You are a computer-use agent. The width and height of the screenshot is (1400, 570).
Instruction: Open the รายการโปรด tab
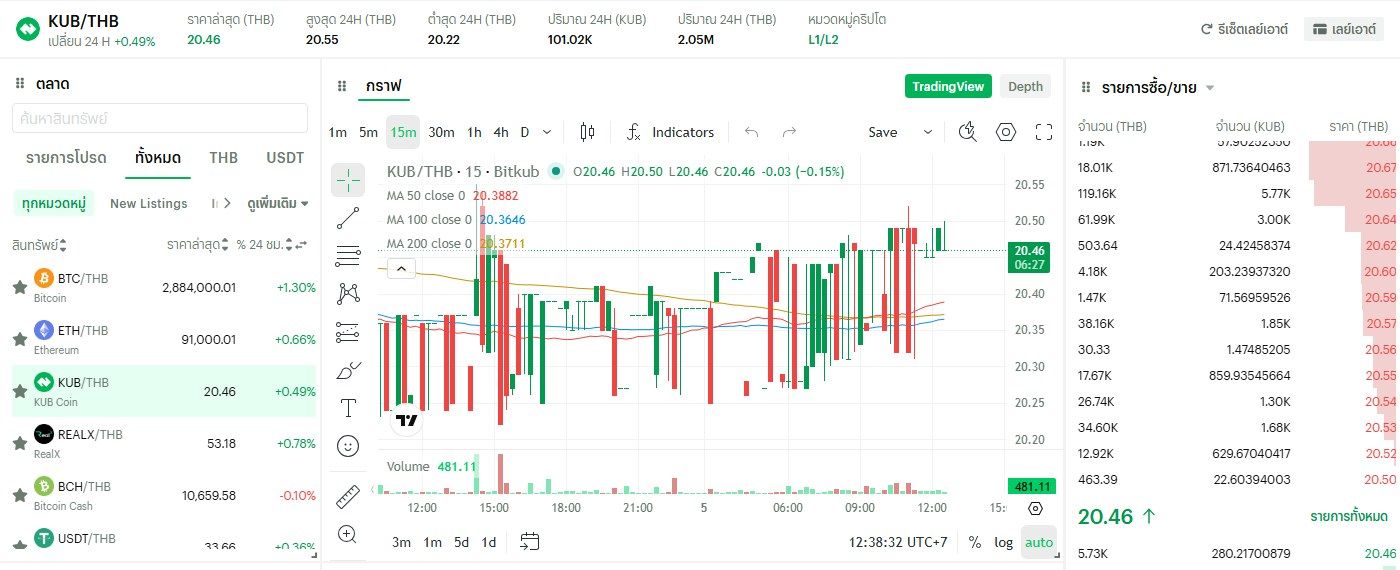66,158
